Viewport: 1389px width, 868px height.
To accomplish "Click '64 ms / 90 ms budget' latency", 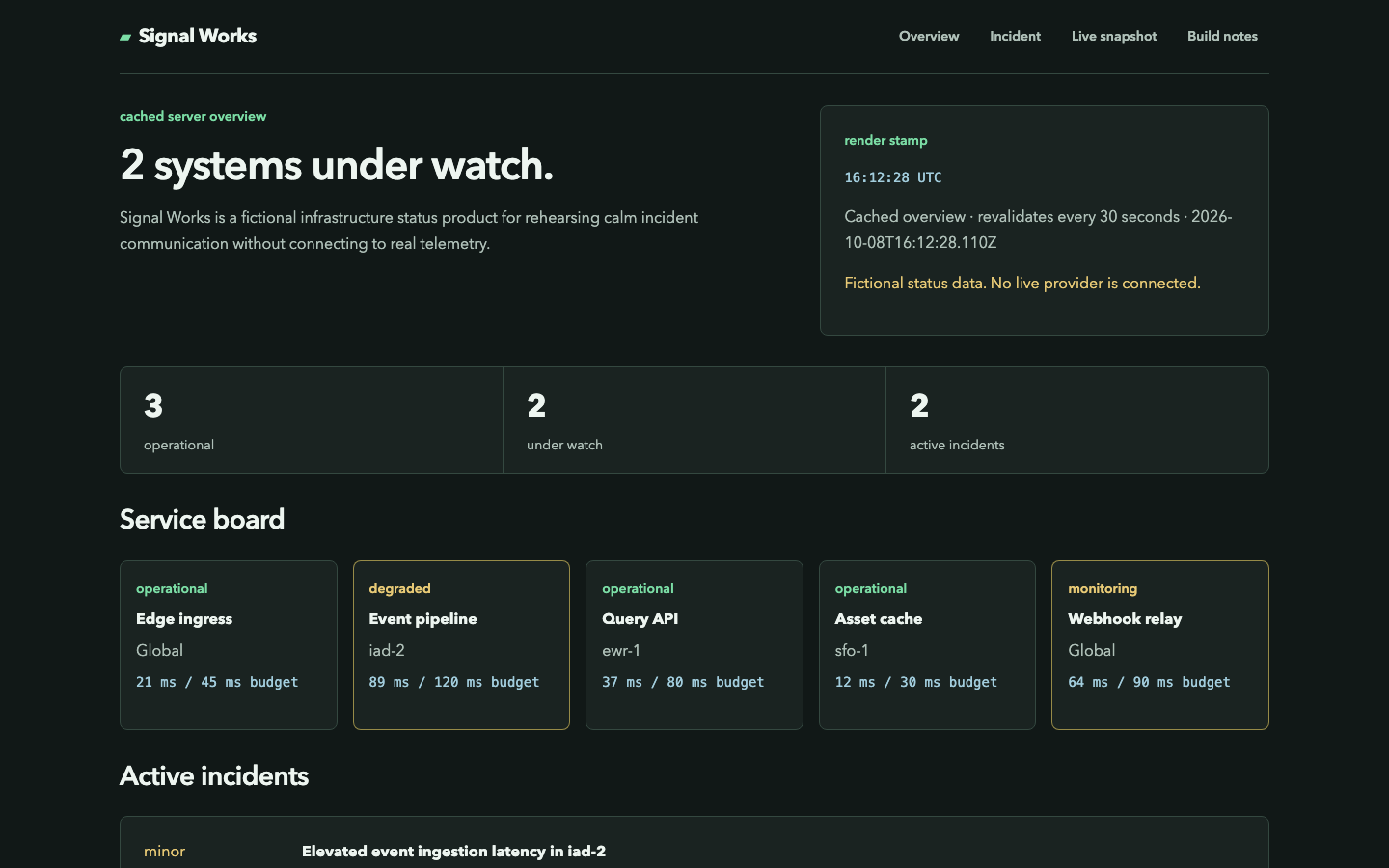I will [x=1149, y=682].
